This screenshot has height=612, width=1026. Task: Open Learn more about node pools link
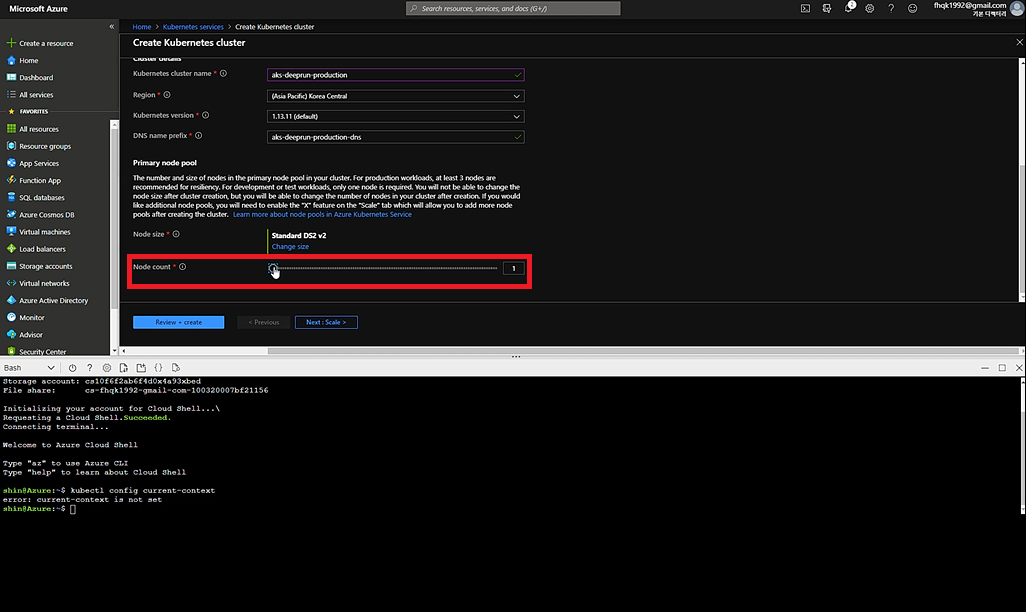tap(322, 214)
